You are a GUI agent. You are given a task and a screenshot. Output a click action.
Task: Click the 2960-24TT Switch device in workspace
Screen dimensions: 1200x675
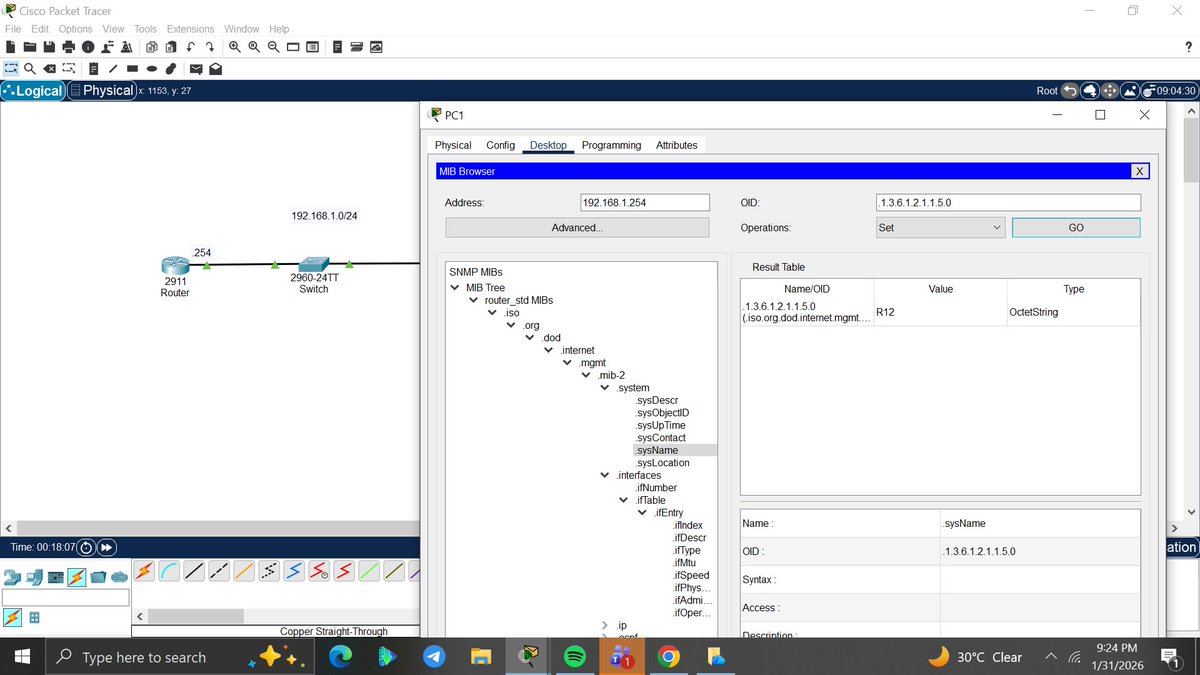[313, 264]
